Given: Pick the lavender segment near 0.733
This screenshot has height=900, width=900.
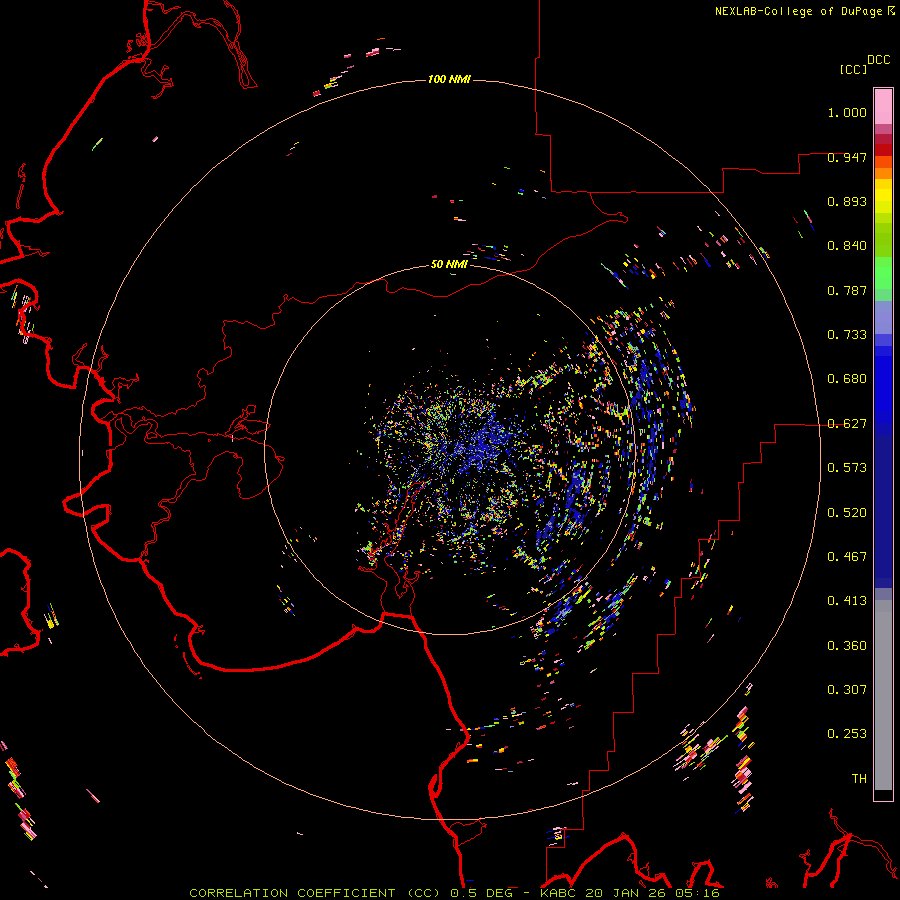Looking at the screenshot, I should 883,317.
